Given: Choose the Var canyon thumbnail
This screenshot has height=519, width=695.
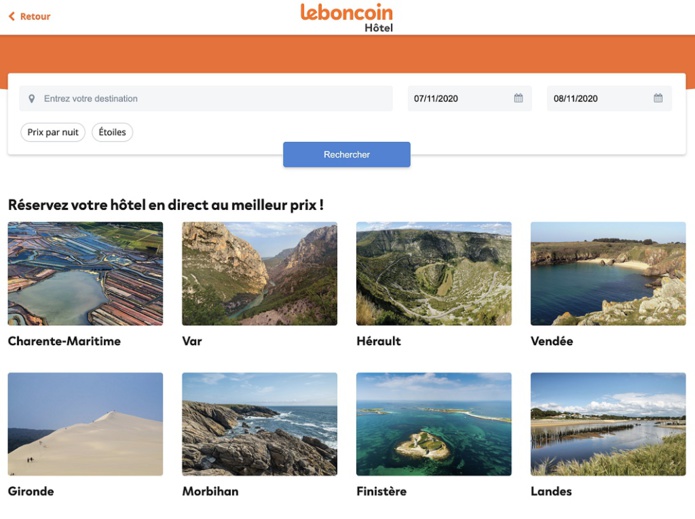Looking at the screenshot, I should [259, 273].
